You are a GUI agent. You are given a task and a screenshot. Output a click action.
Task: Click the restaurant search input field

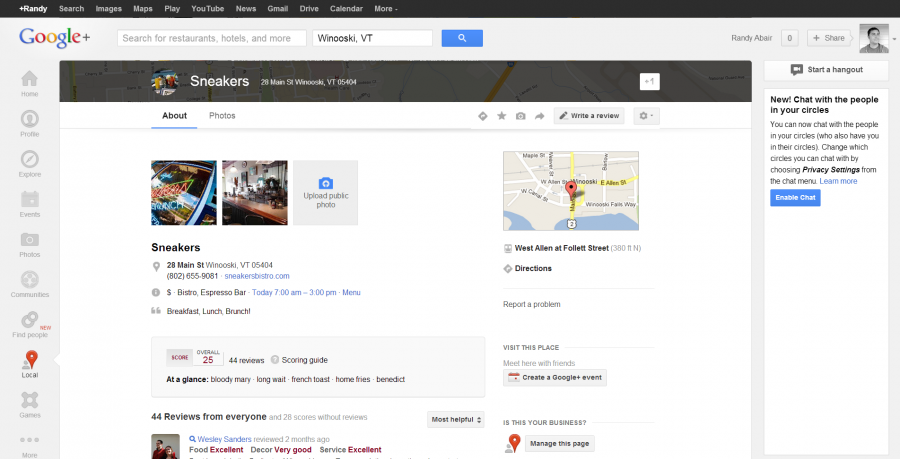point(212,38)
